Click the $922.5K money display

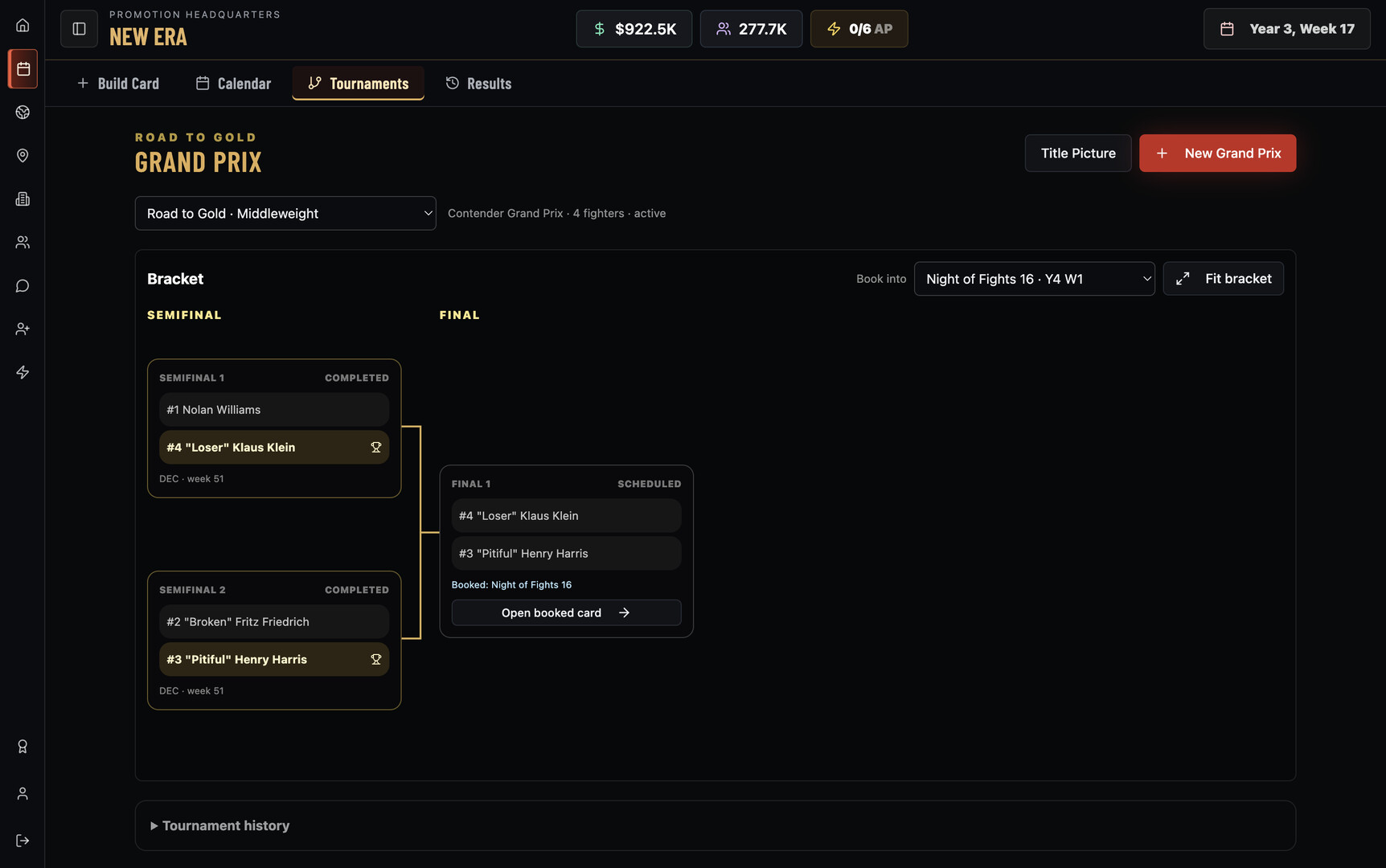634,29
